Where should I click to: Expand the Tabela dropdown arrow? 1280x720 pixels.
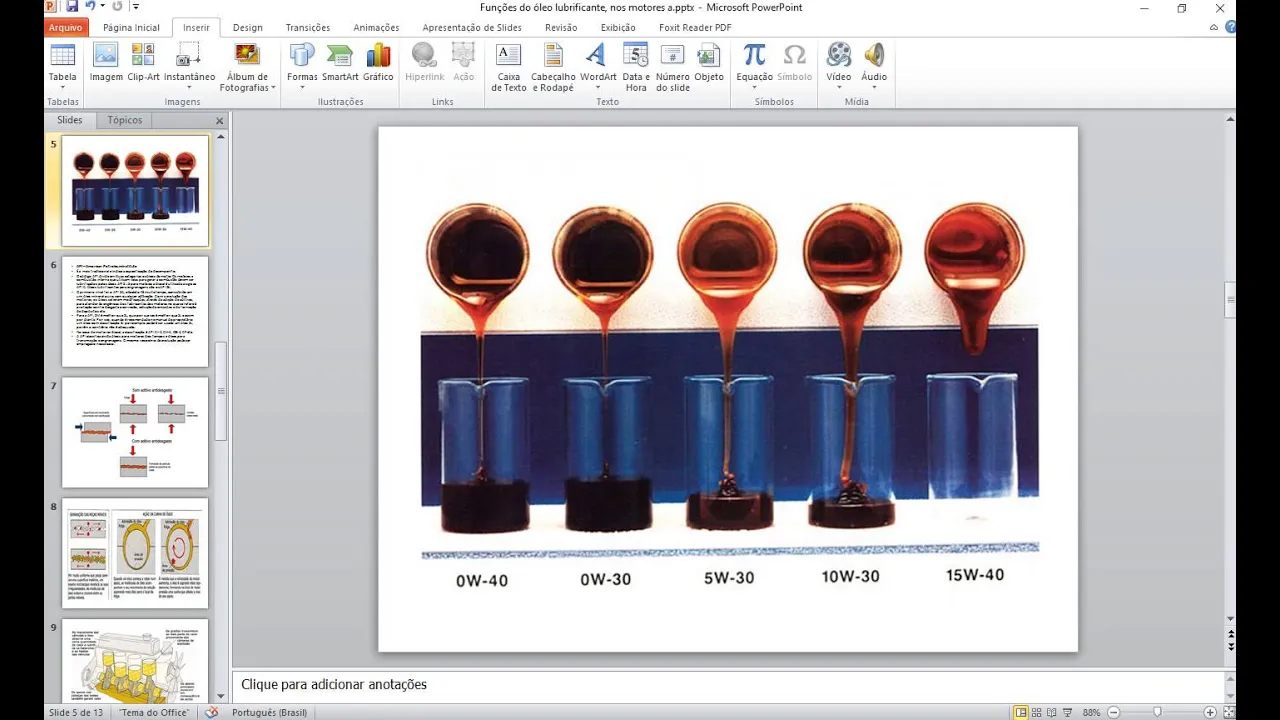pos(62,87)
